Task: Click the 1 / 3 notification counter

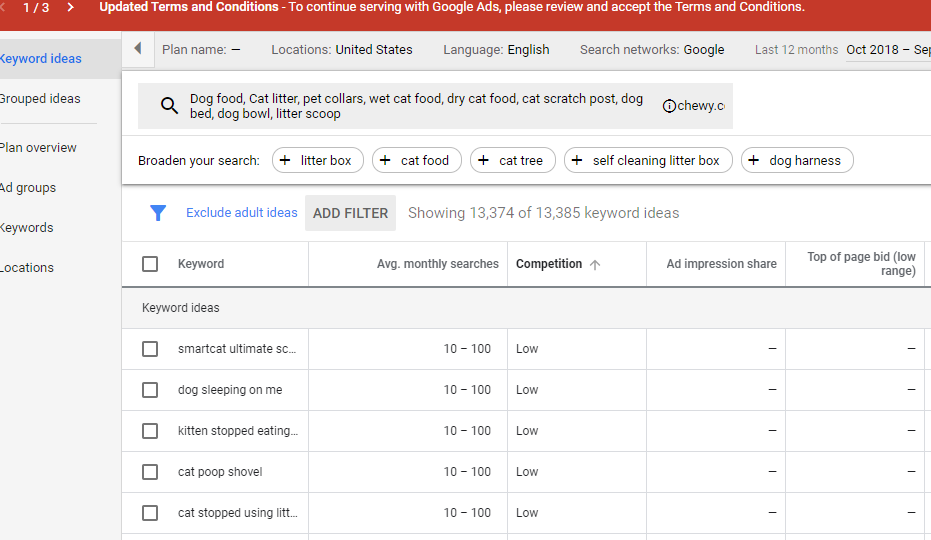Action: (x=36, y=8)
